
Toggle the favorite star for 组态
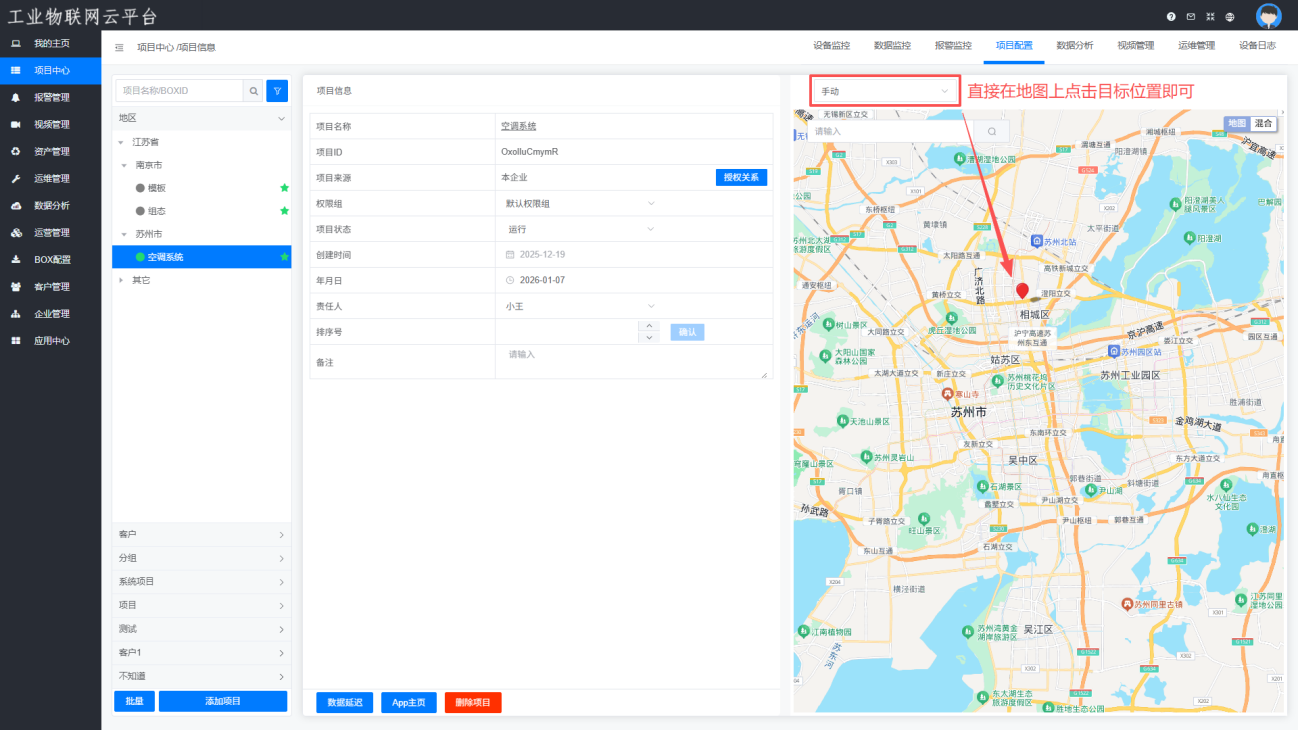click(284, 211)
